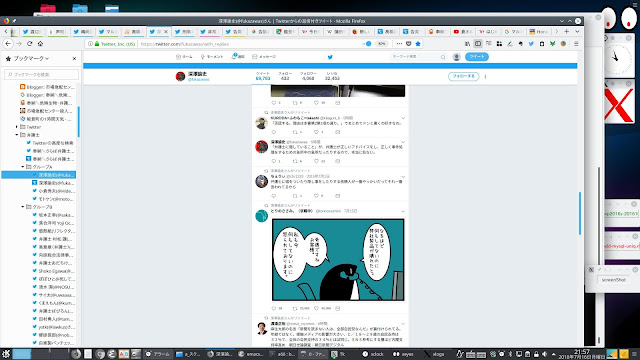Collapse the グループA bookmark folder
The height and width of the screenshot is (360, 640).
tap(23, 167)
